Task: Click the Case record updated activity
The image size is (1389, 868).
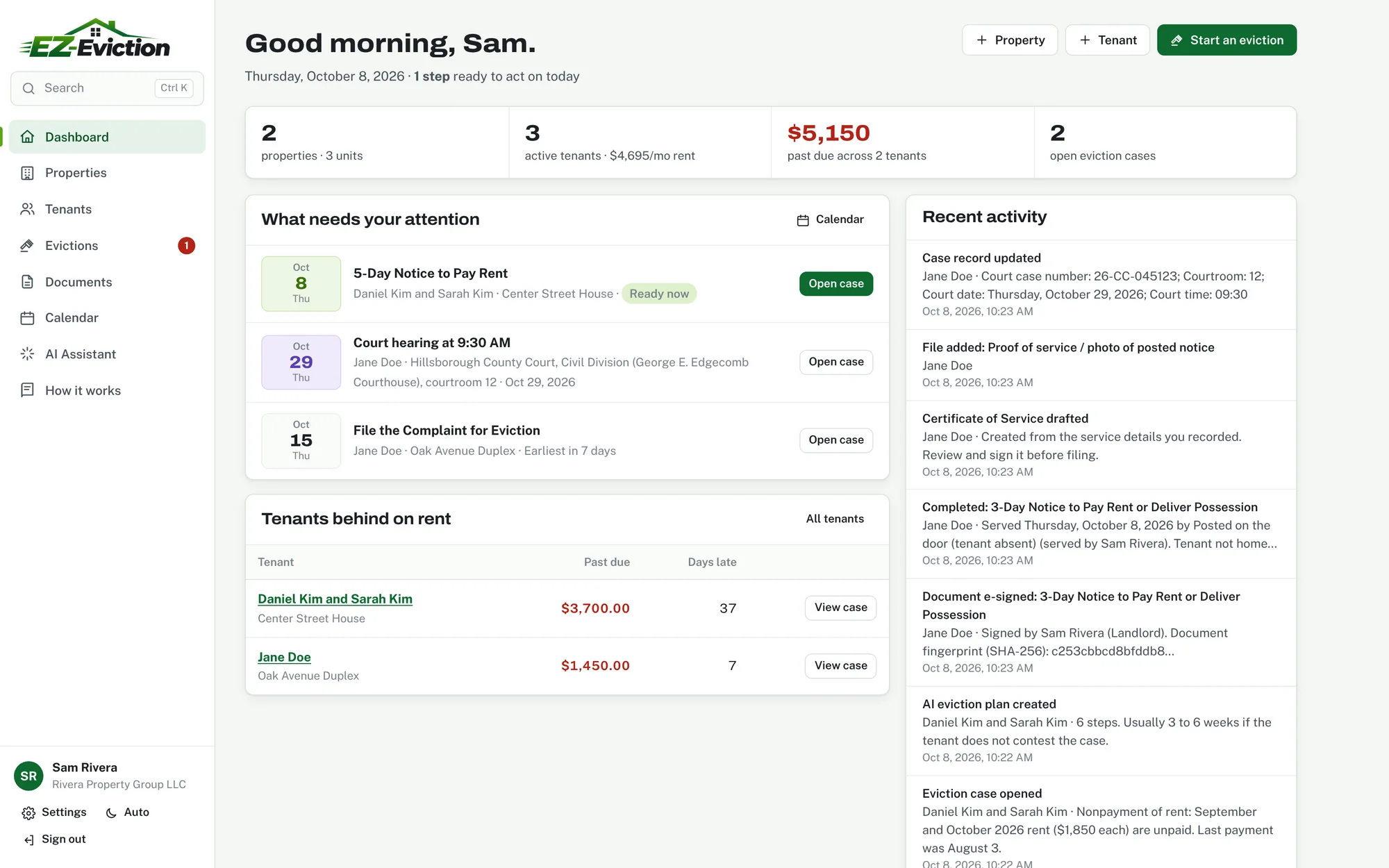Action: (x=1101, y=285)
